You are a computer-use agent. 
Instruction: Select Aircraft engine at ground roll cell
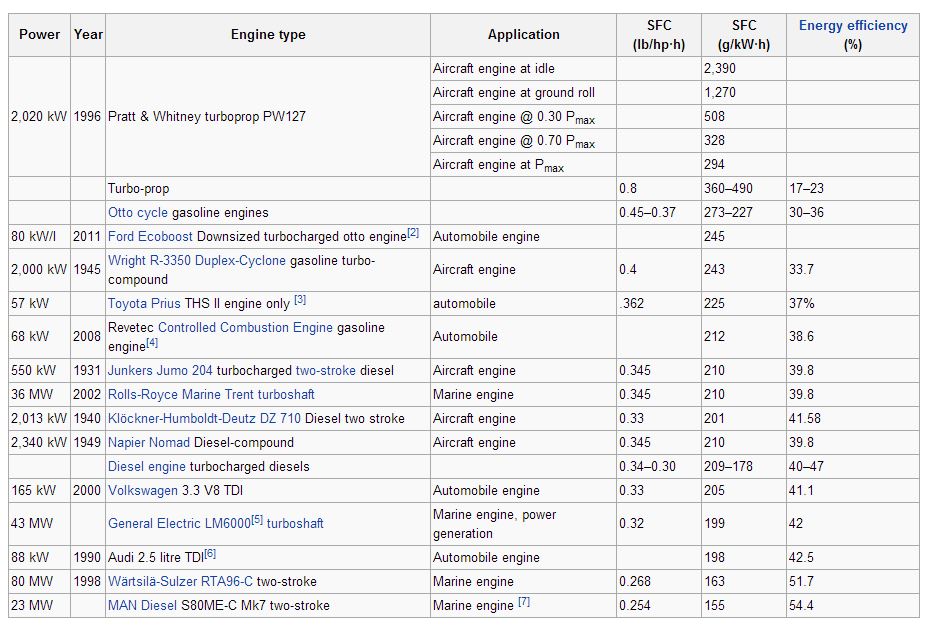point(523,93)
